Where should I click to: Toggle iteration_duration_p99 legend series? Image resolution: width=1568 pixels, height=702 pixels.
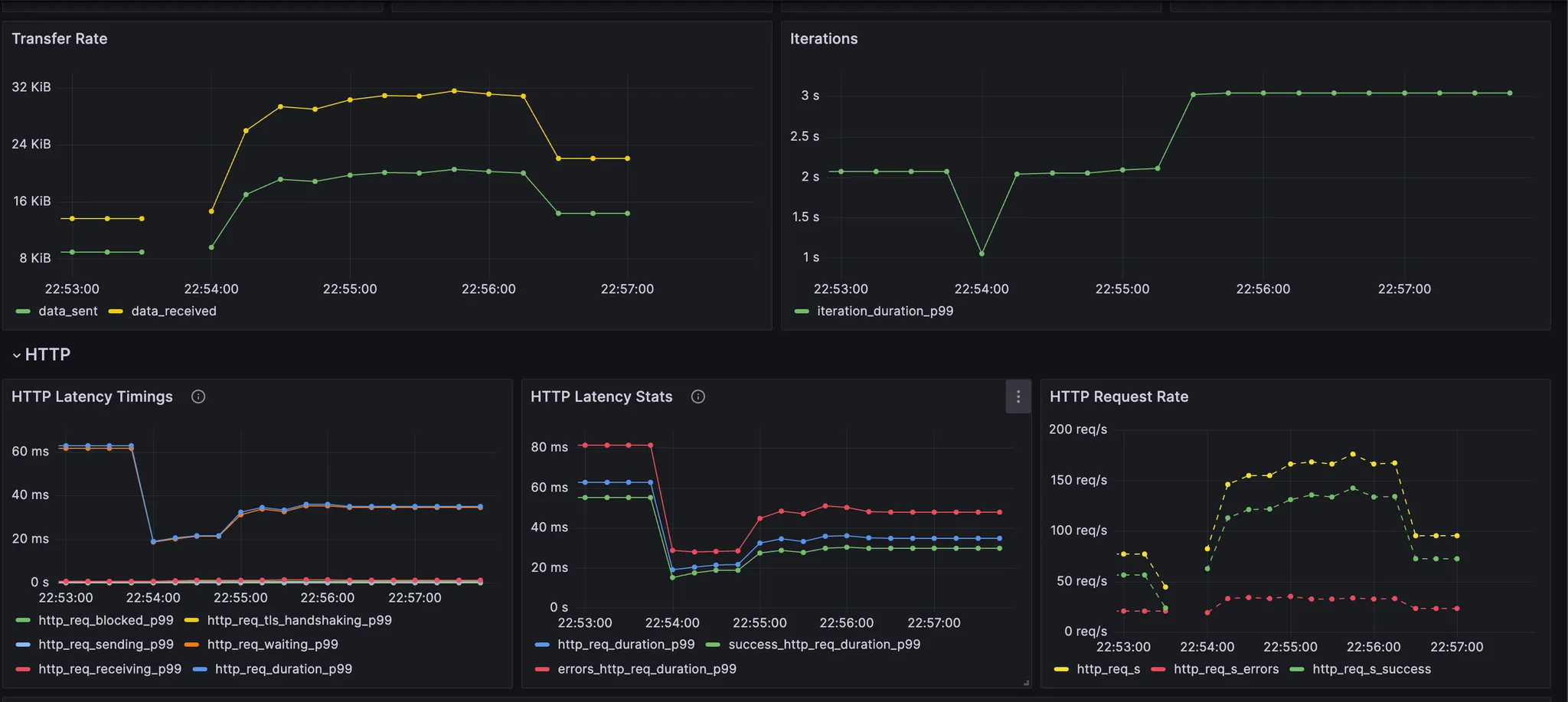point(885,311)
